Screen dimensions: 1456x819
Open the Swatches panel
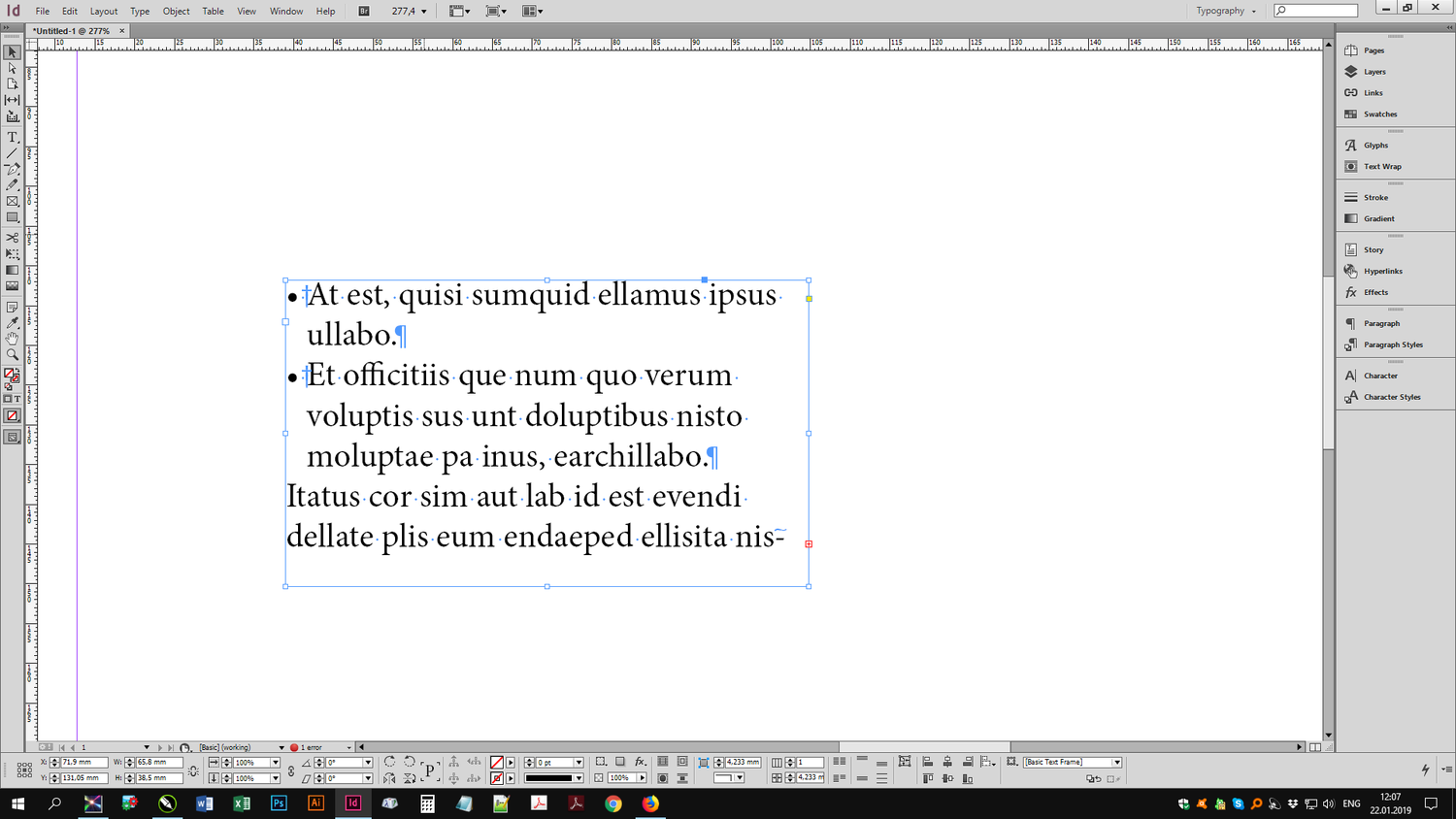(x=1371, y=115)
